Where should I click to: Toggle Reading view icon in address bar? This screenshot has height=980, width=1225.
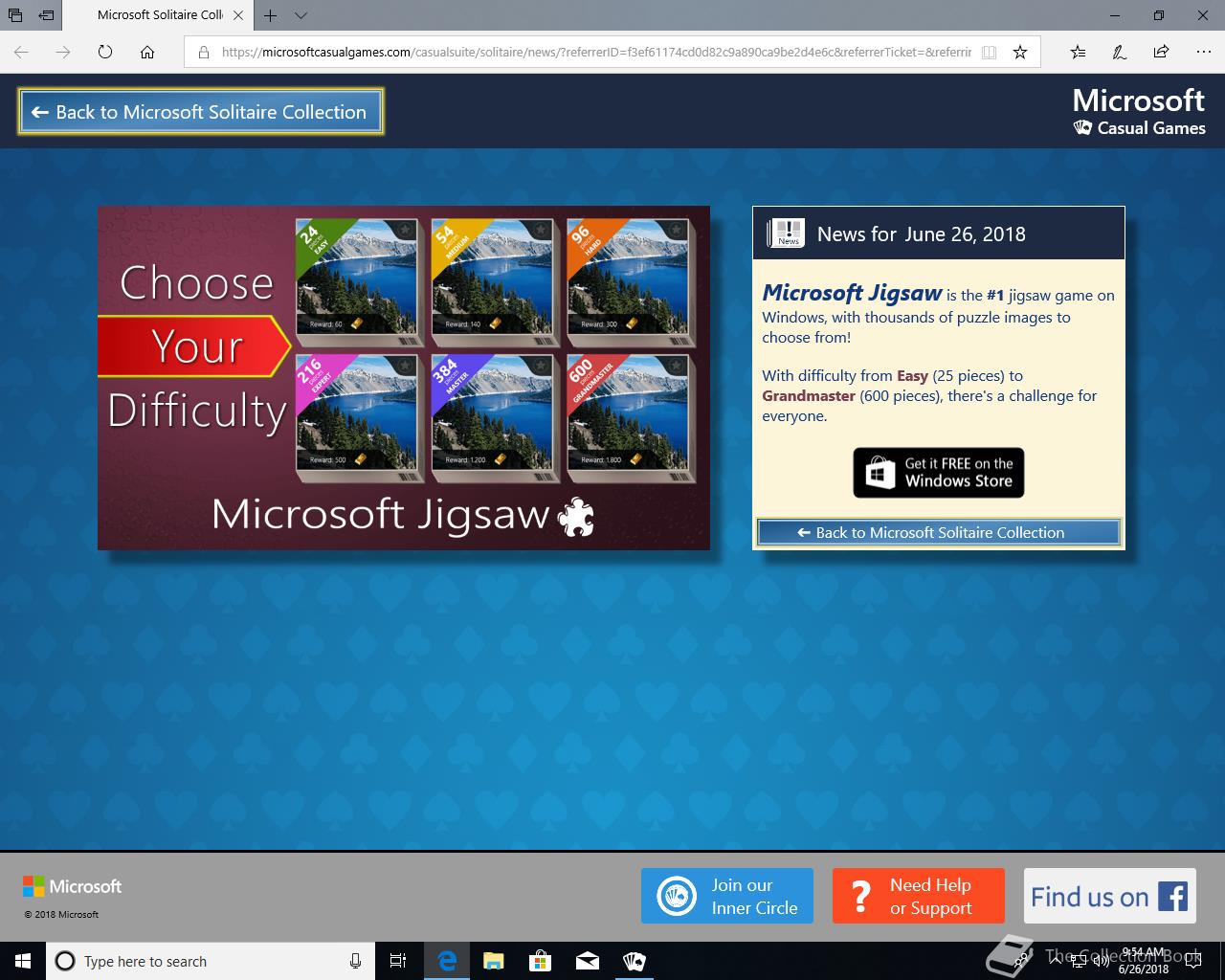point(990,52)
